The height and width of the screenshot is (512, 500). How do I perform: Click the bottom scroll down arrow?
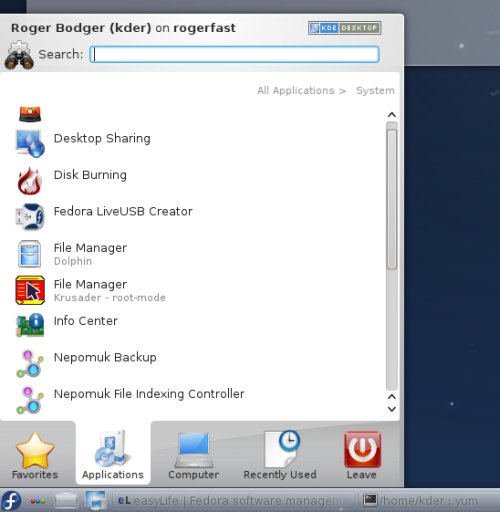click(392, 409)
